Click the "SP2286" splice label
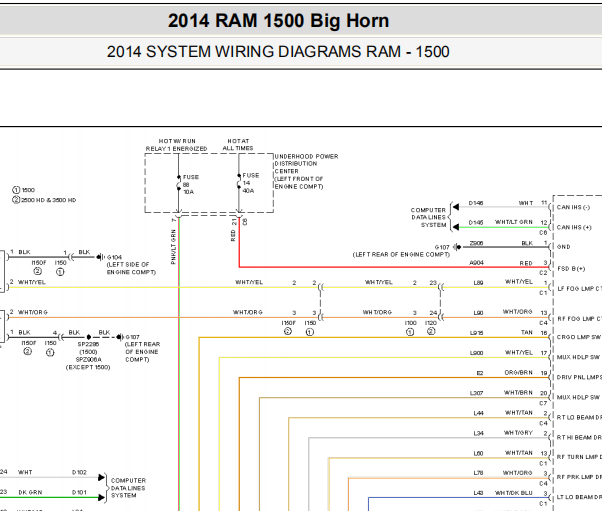602x511 pixels. [88, 344]
